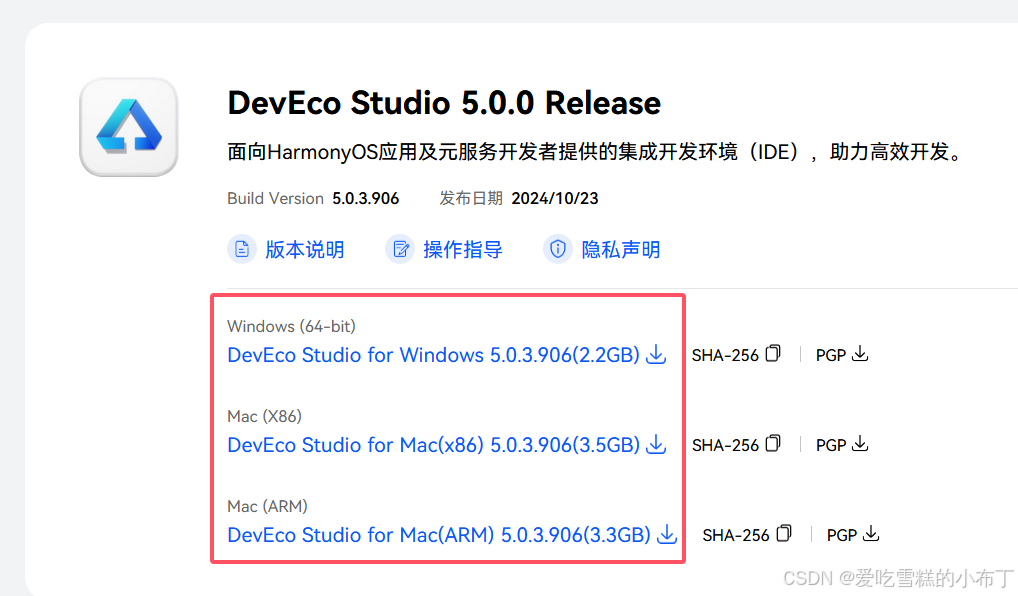Screen dimensions: 1018x596
Task: Open the 版本说明 release notes link
Action: click(304, 250)
